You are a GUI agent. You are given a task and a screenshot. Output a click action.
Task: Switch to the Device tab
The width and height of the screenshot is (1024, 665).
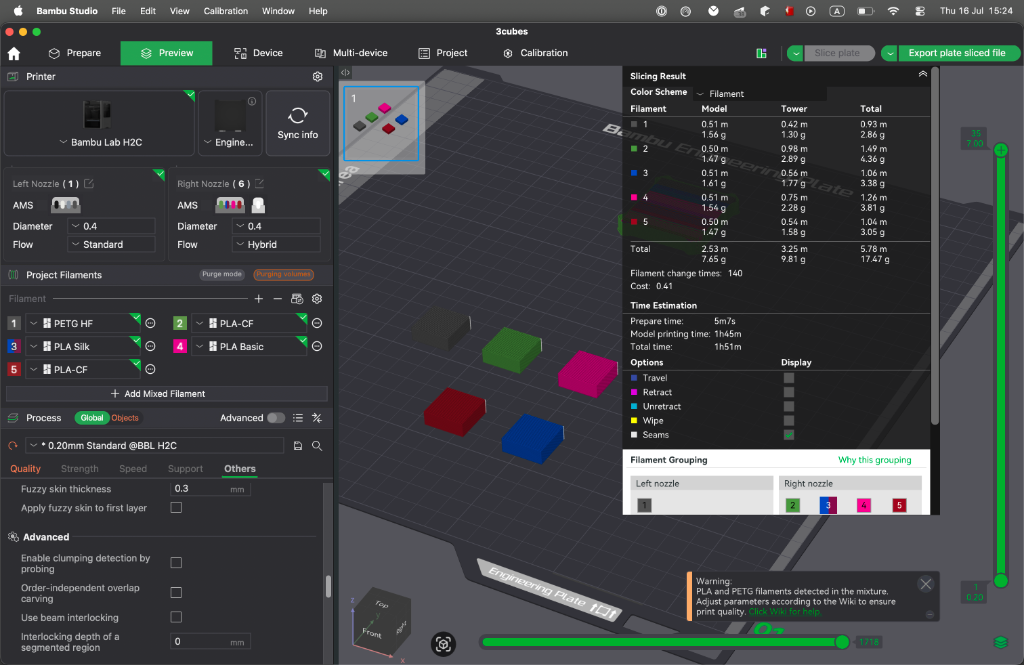click(259, 53)
